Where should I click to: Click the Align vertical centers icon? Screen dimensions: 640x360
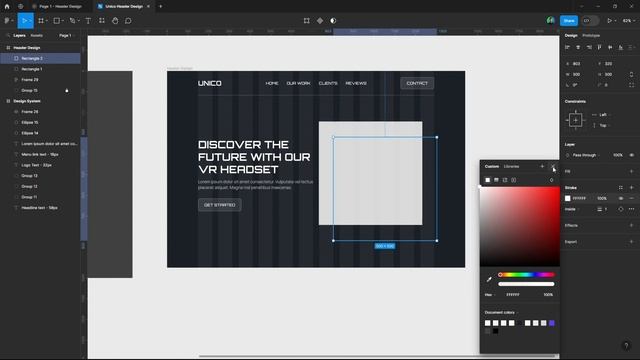click(610, 47)
